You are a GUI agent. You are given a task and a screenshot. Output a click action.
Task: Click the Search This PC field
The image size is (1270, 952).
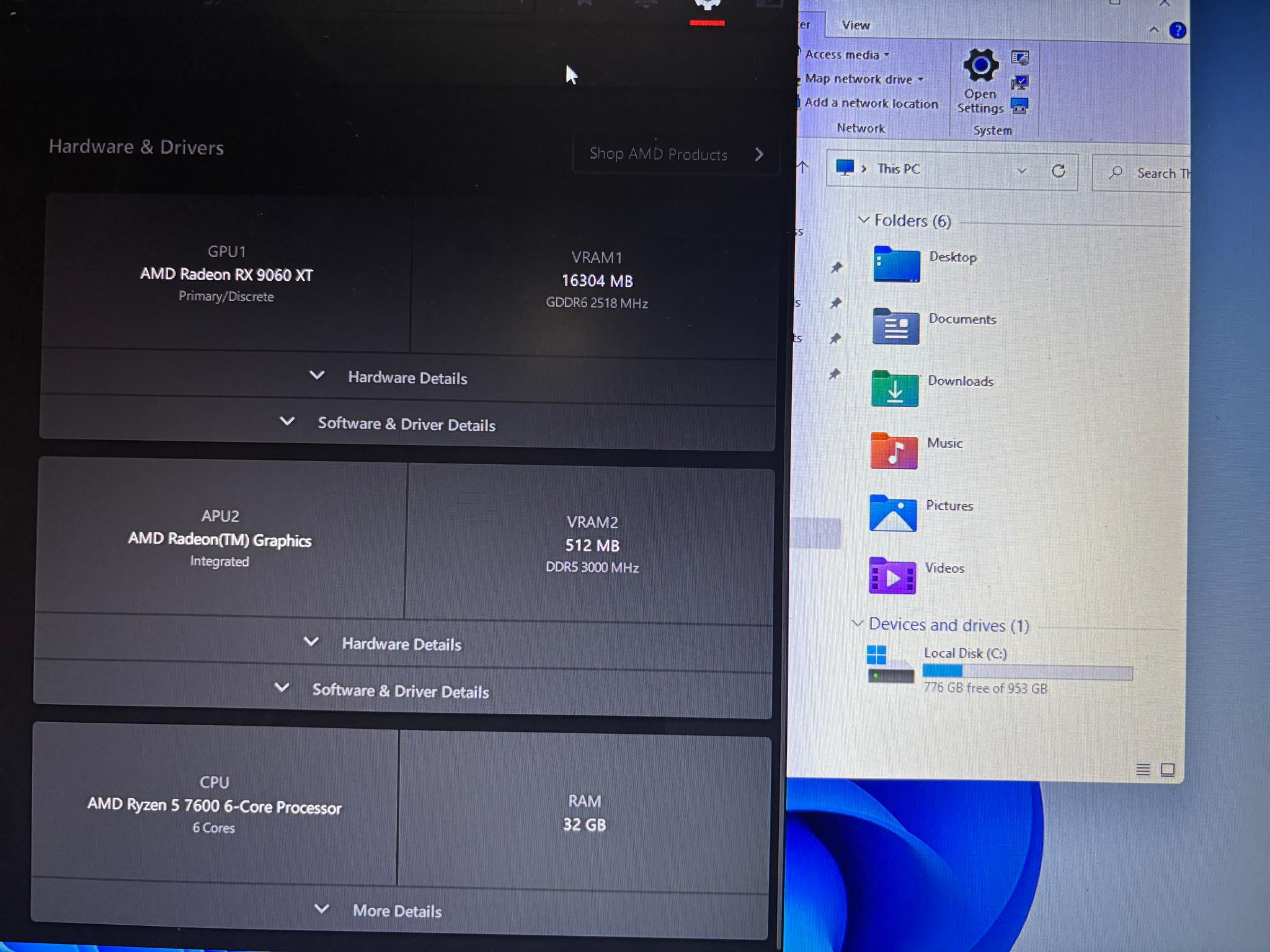[x=1142, y=173]
